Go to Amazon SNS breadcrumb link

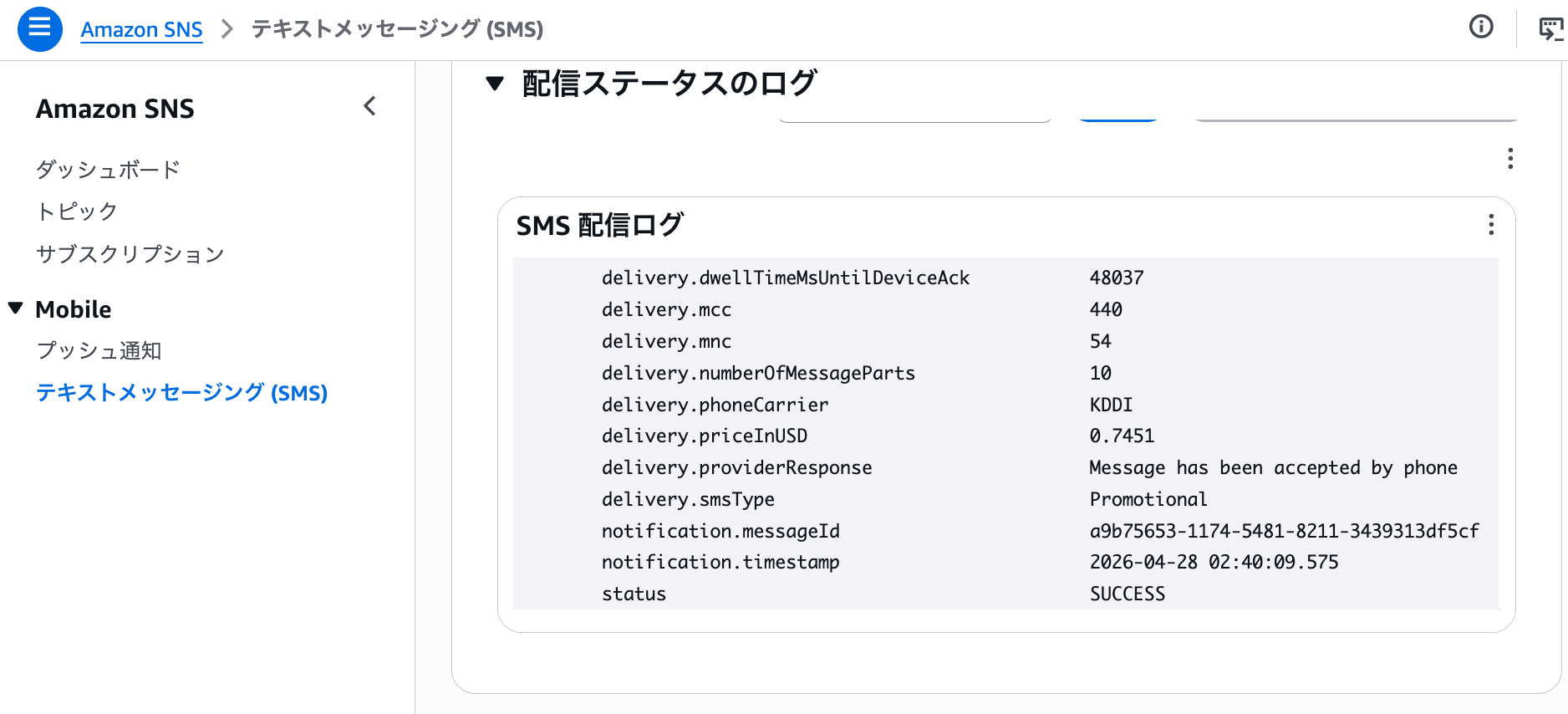[141, 29]
